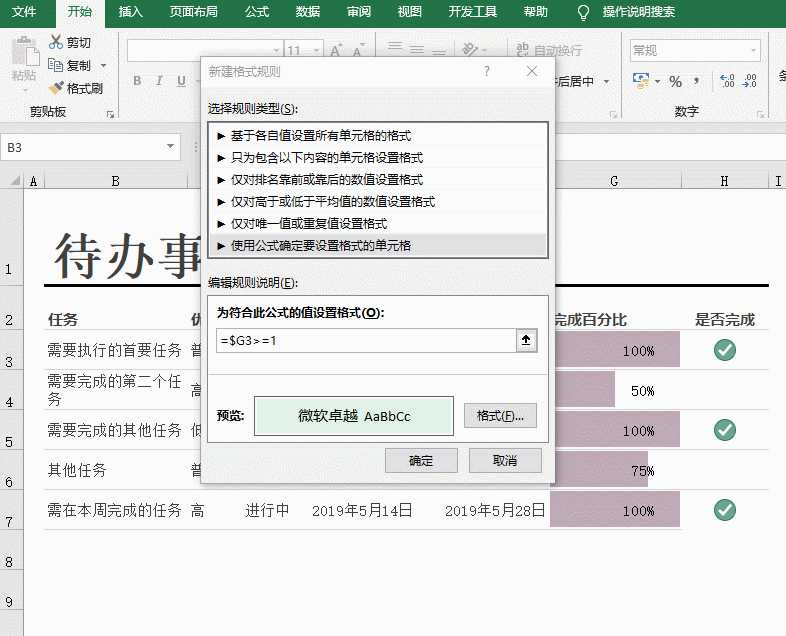The width and height of the screenshot is (786, 636).
Task: Click the 取消 button
Action: pos(505,460)
